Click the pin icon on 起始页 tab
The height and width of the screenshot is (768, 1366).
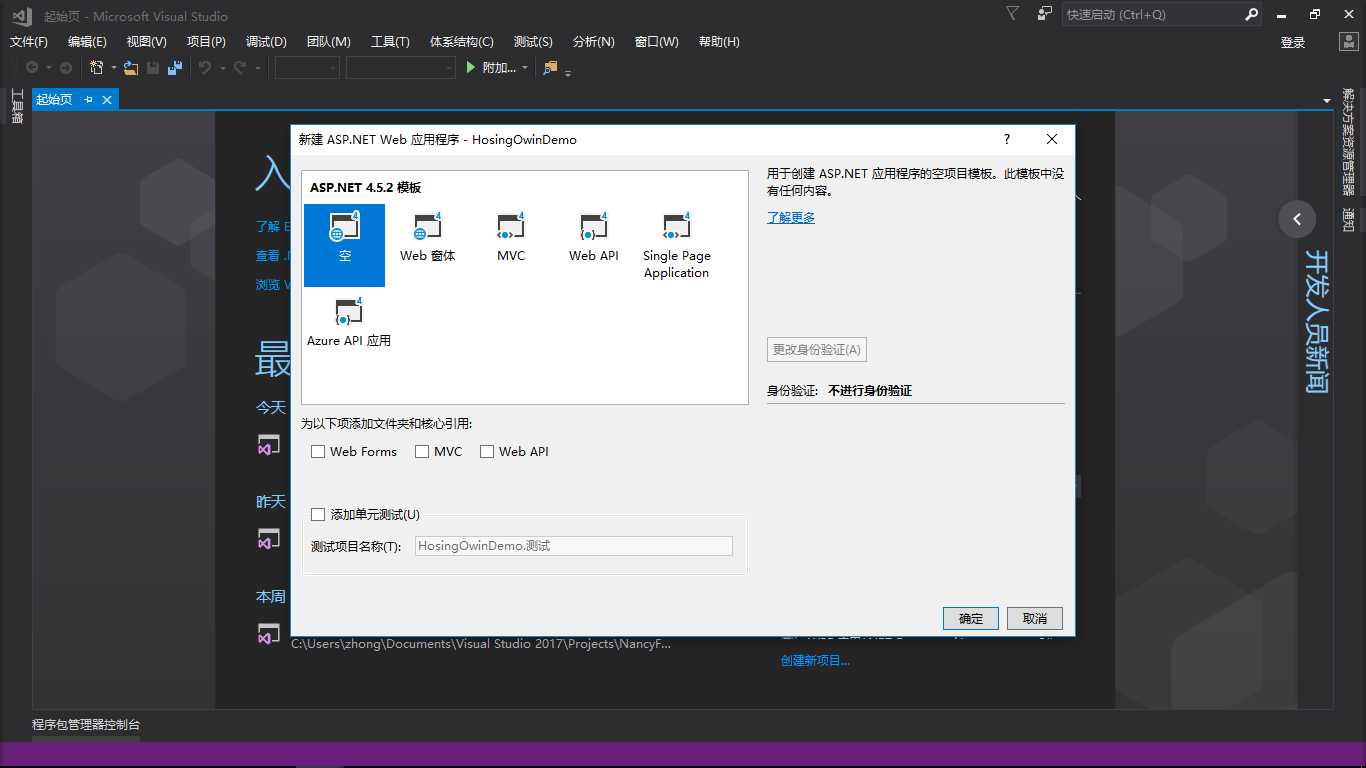88,99
